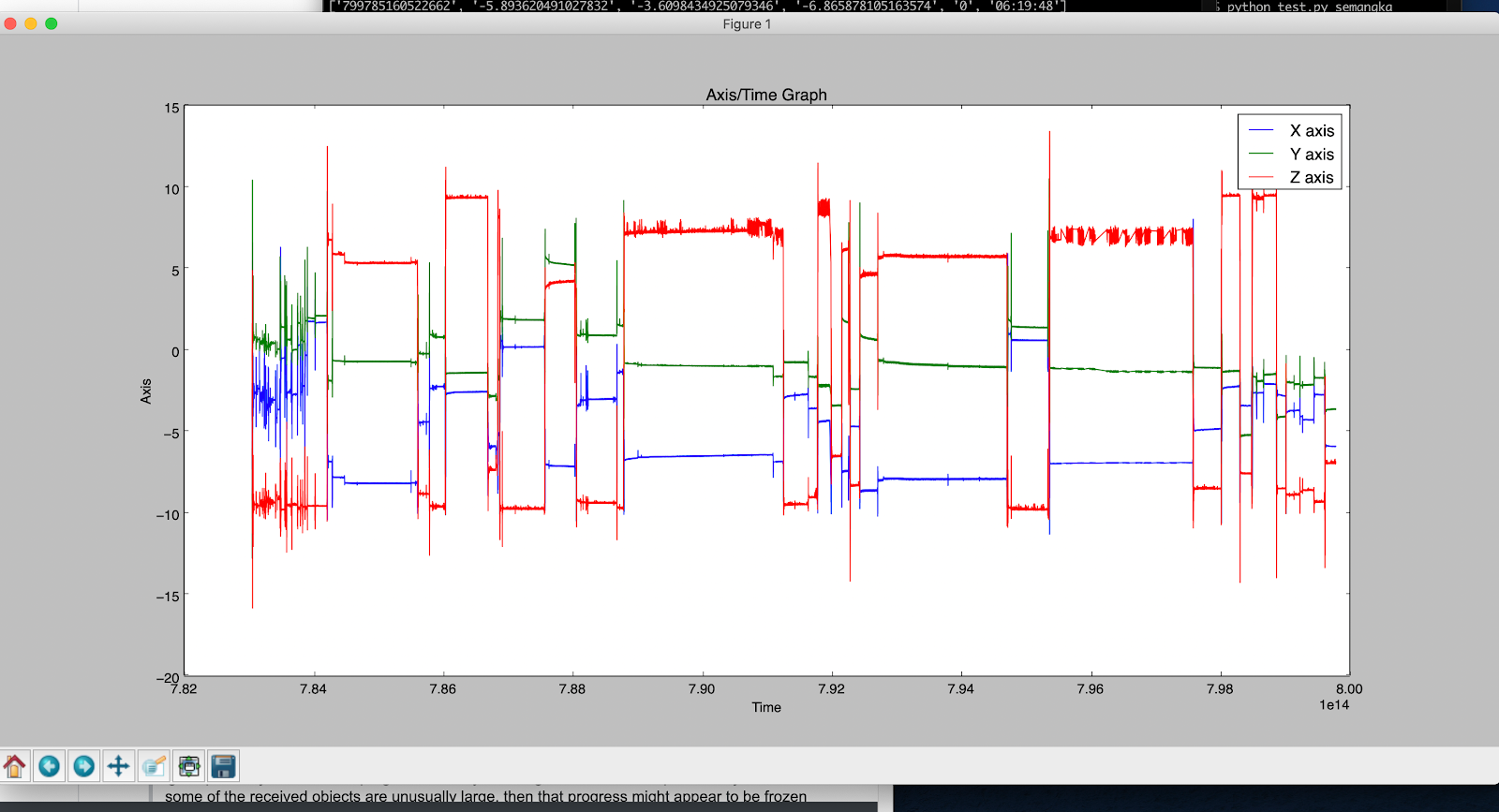Viewport: 1499px width, 812px height.
Task: Click the 'Figure 1' window title
Action: (747, 24)
